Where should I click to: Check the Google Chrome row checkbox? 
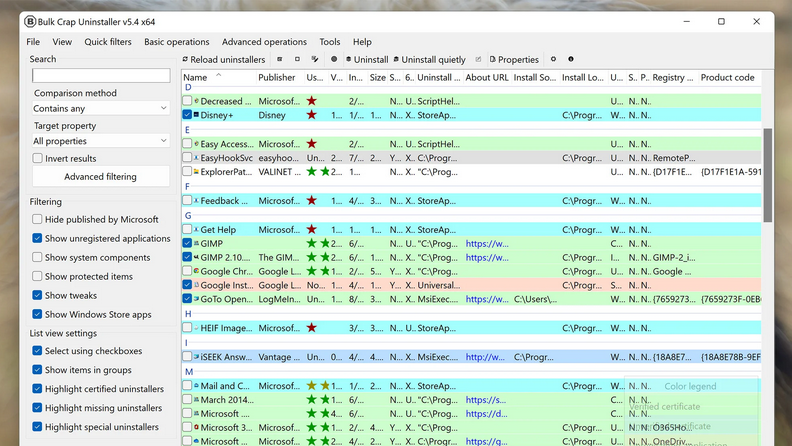coord(187,271)
